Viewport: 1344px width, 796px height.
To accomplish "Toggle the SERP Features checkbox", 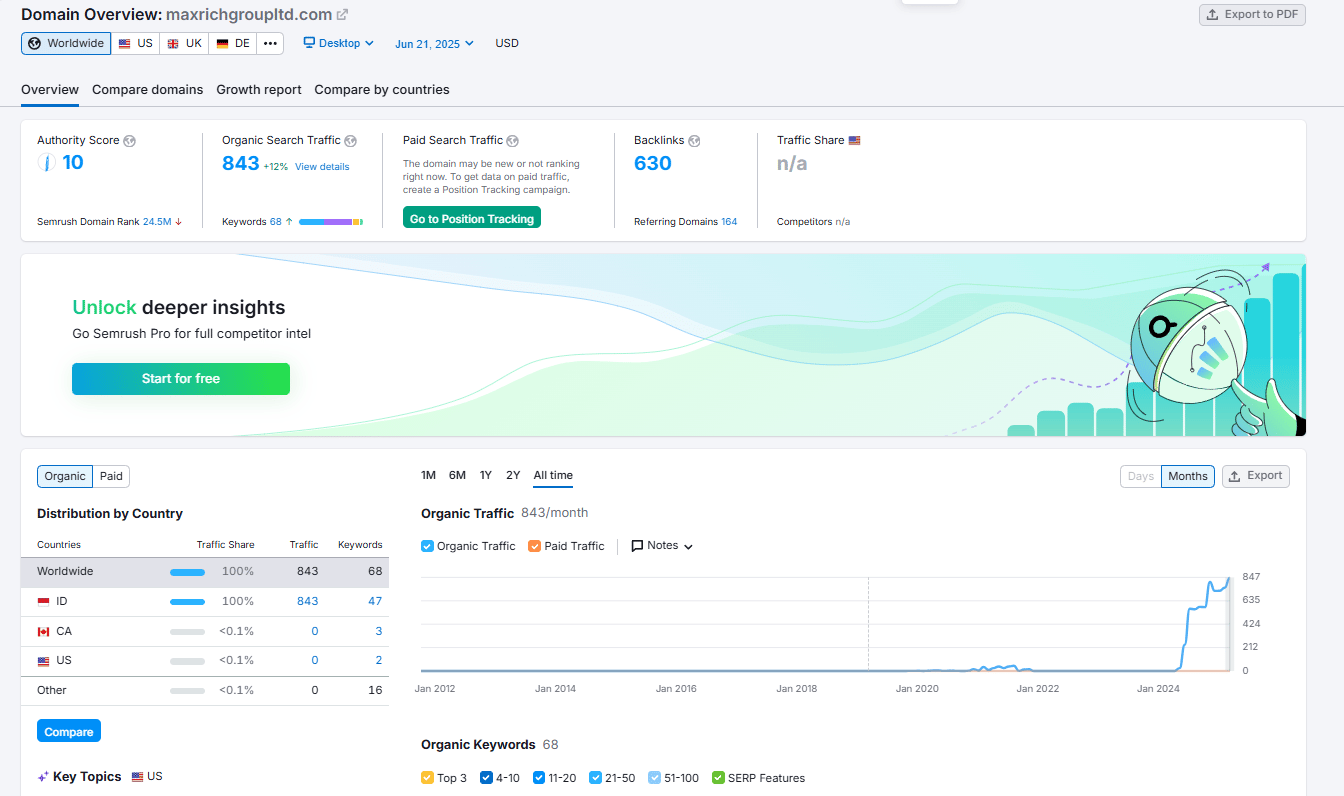I will point(718,778).
